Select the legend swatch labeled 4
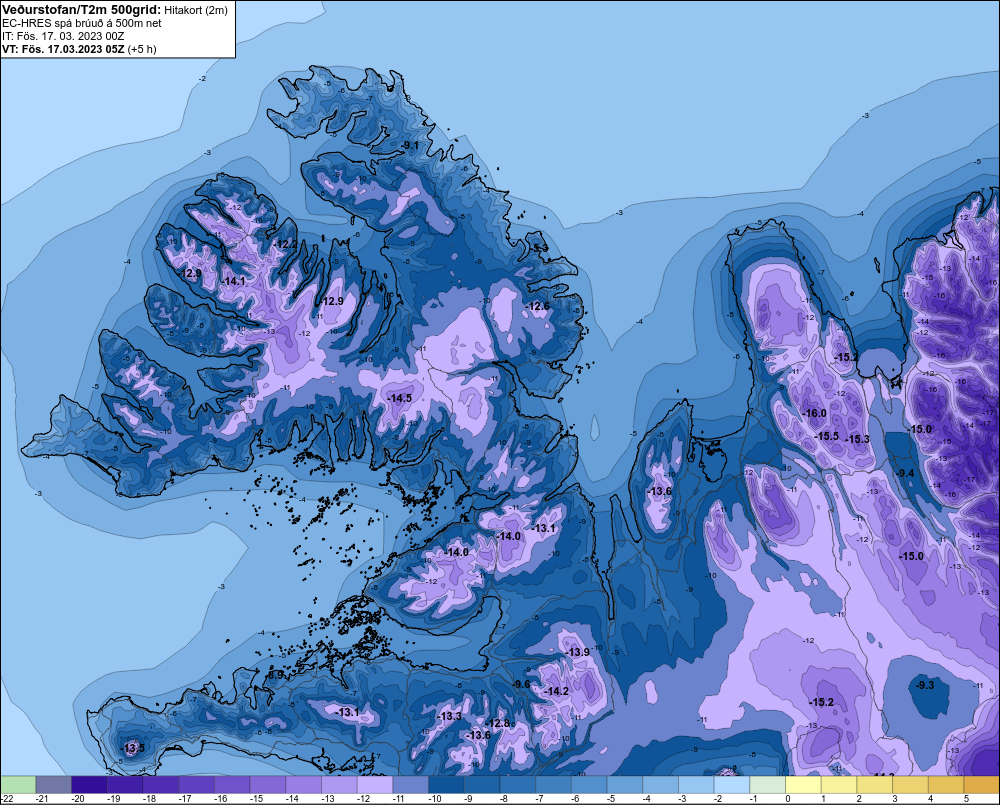This screenshot has width=1000, height=805. click(x=946, y=785)
